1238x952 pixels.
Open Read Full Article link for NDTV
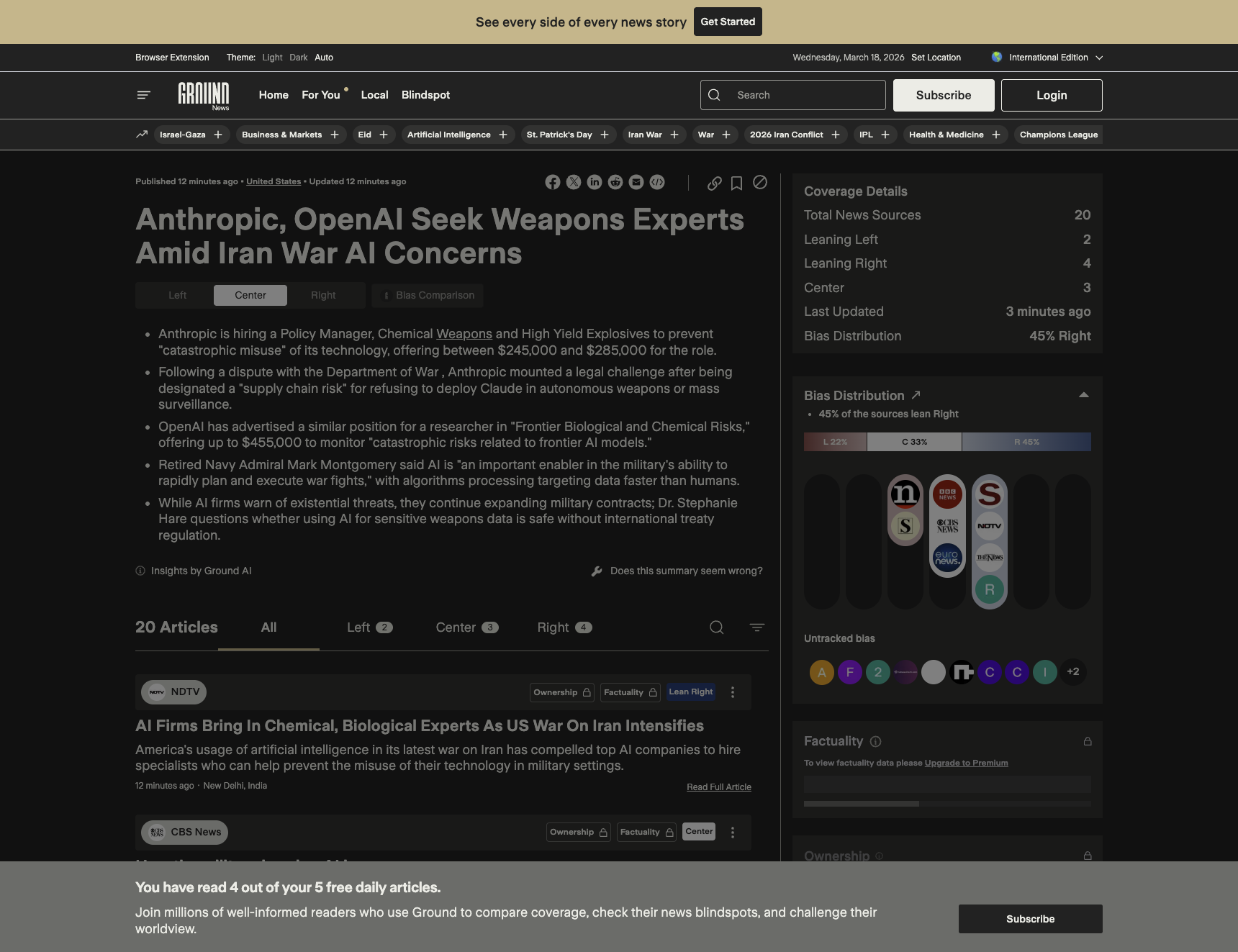(x=718, y=787)
